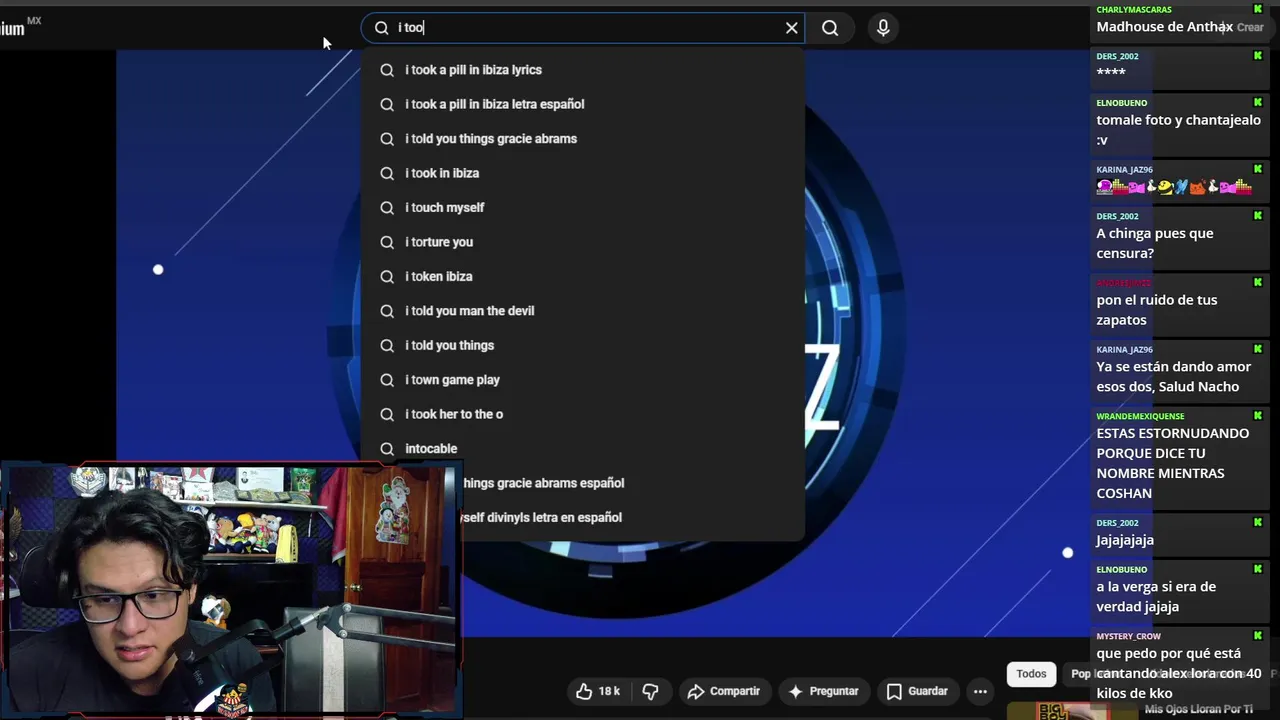The width and height of the screenshot is (1280, 720).
Task: Select suggestion 'i told you man the devil'
Action: coord(583,311)
